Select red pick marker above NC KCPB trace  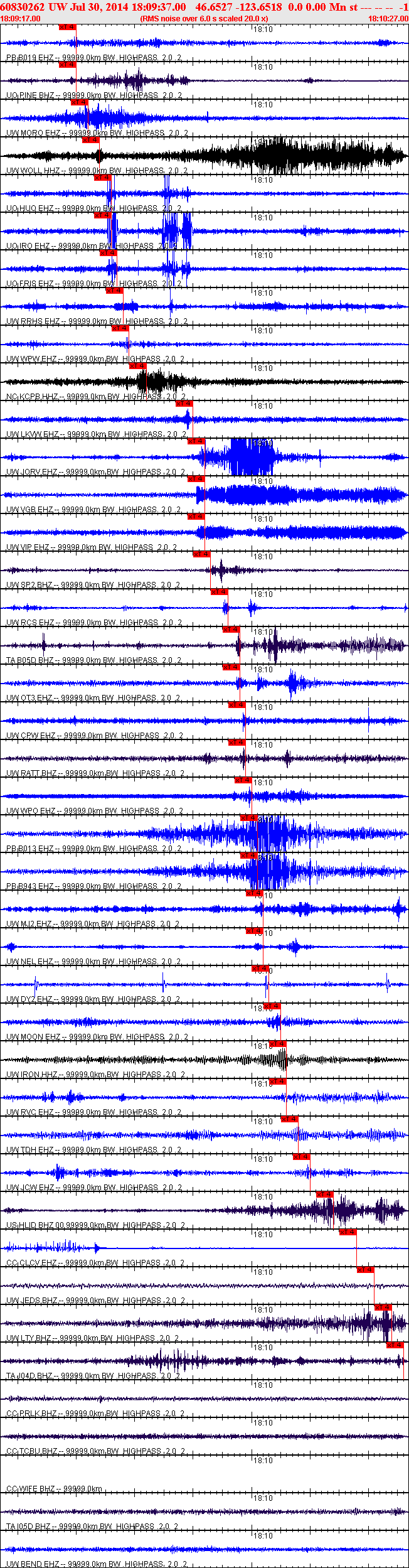coord(137,366)
